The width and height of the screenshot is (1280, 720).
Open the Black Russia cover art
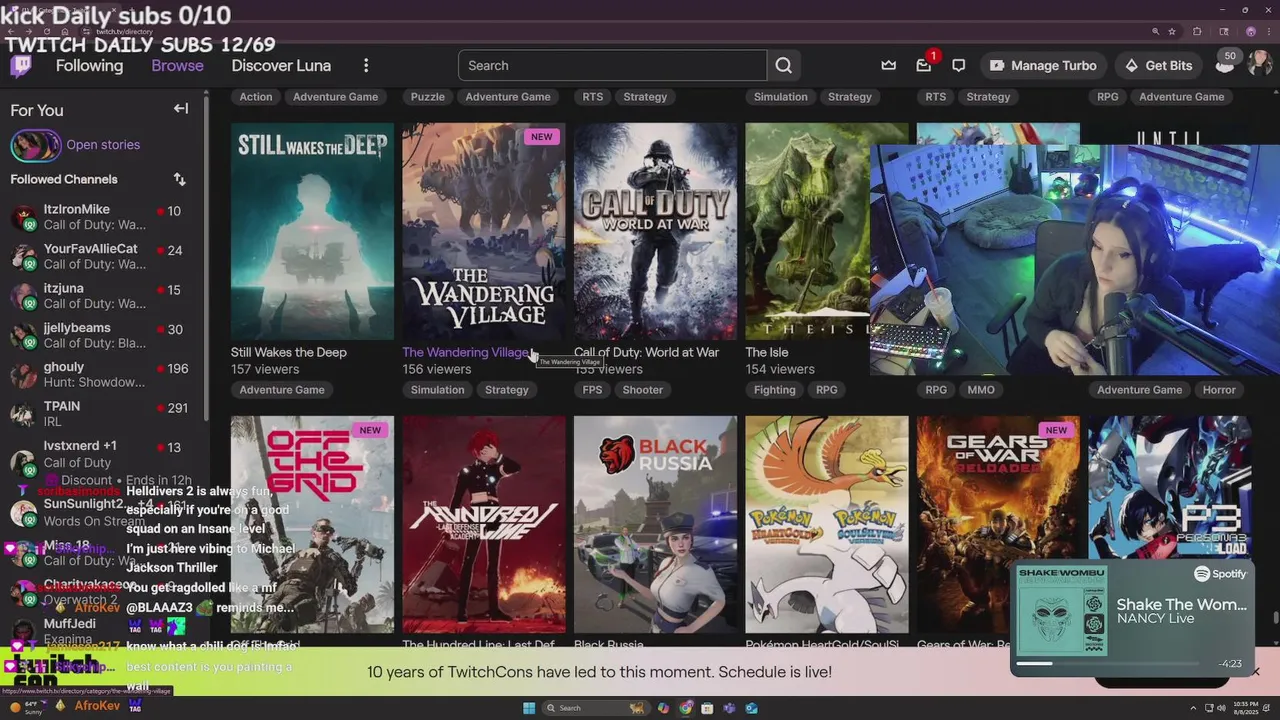[x=655, y=524]
